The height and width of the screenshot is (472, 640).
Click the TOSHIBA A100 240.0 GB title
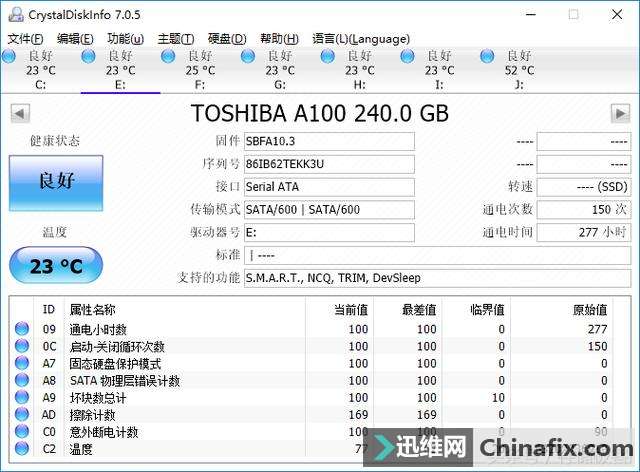click(320, 113)
